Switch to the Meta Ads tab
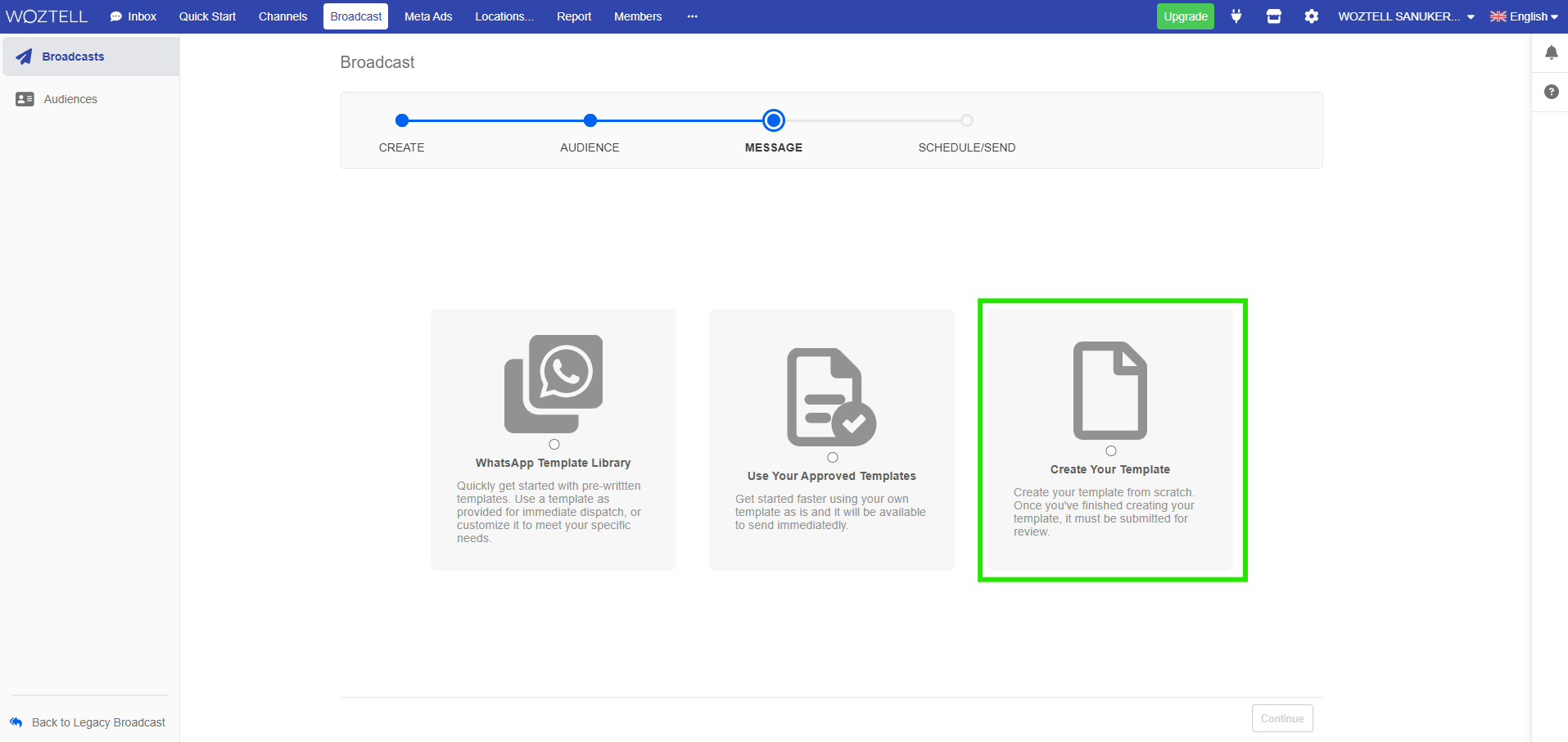Image resolution: width=1568 pixels, height=742 pixels. click(427, 16)
